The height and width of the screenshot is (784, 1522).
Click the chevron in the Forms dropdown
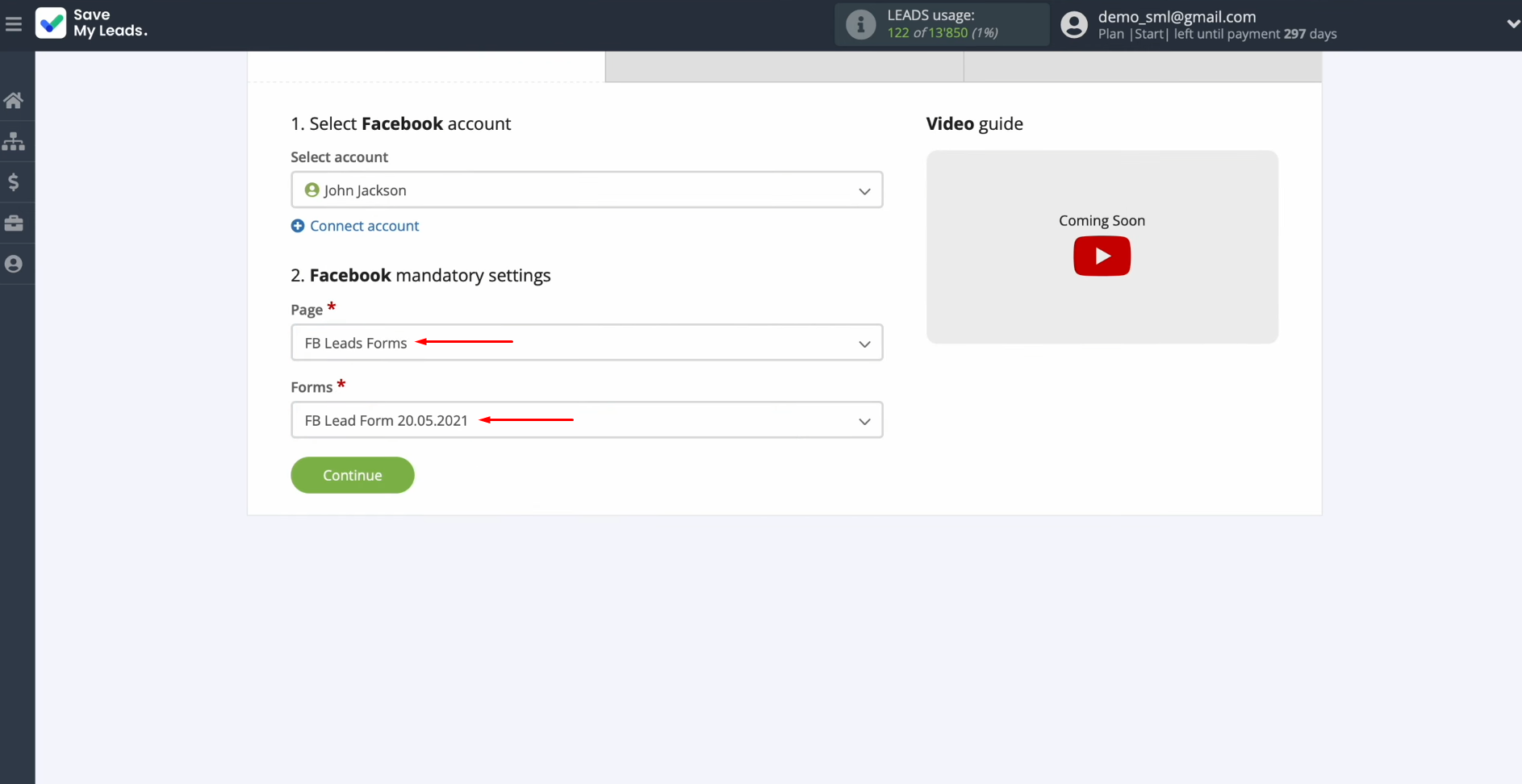(x=864, y=422)
